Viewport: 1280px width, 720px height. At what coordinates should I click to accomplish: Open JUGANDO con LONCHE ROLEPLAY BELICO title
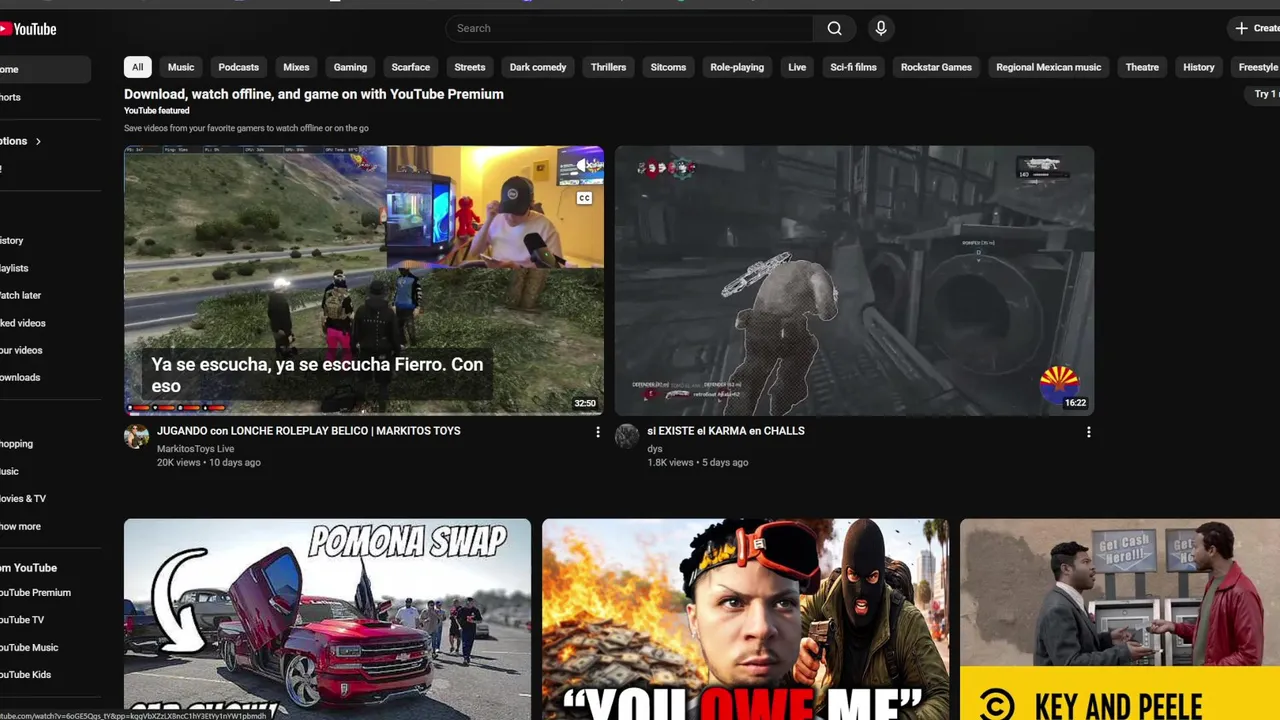tap(308, 431)
